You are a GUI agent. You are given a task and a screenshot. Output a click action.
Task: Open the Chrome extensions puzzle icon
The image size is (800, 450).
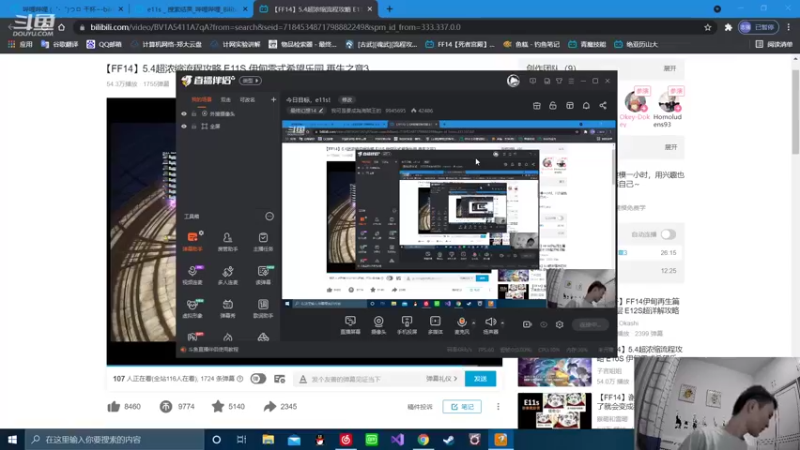point(728,28)
